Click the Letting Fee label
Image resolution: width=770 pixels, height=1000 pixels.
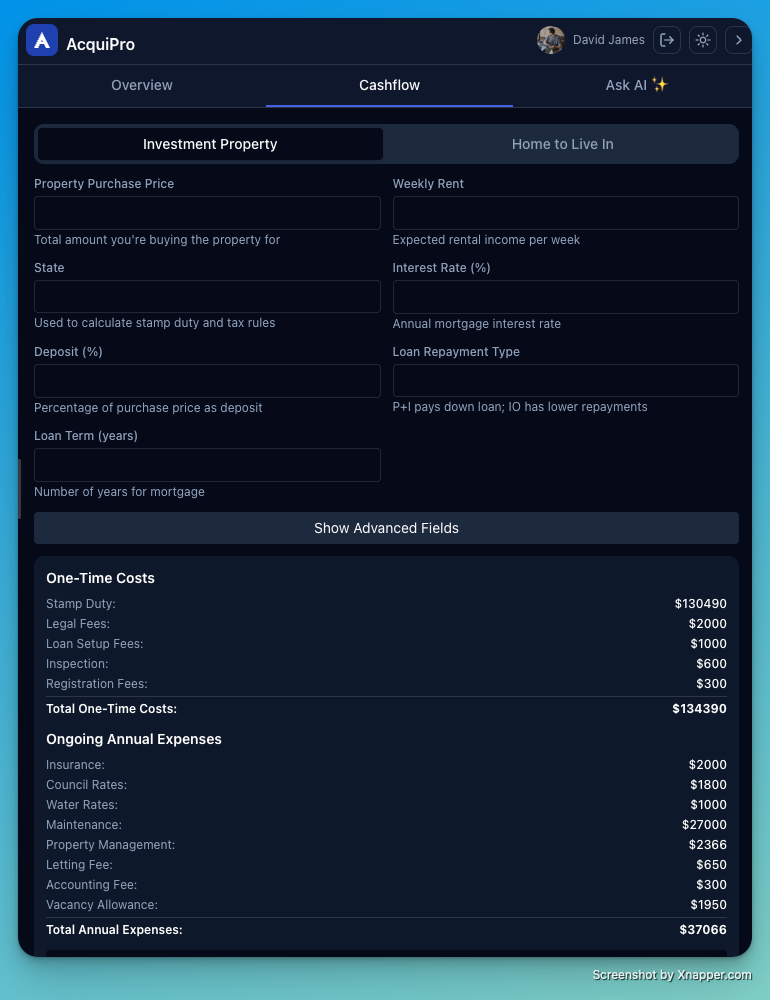click(79, 865)
